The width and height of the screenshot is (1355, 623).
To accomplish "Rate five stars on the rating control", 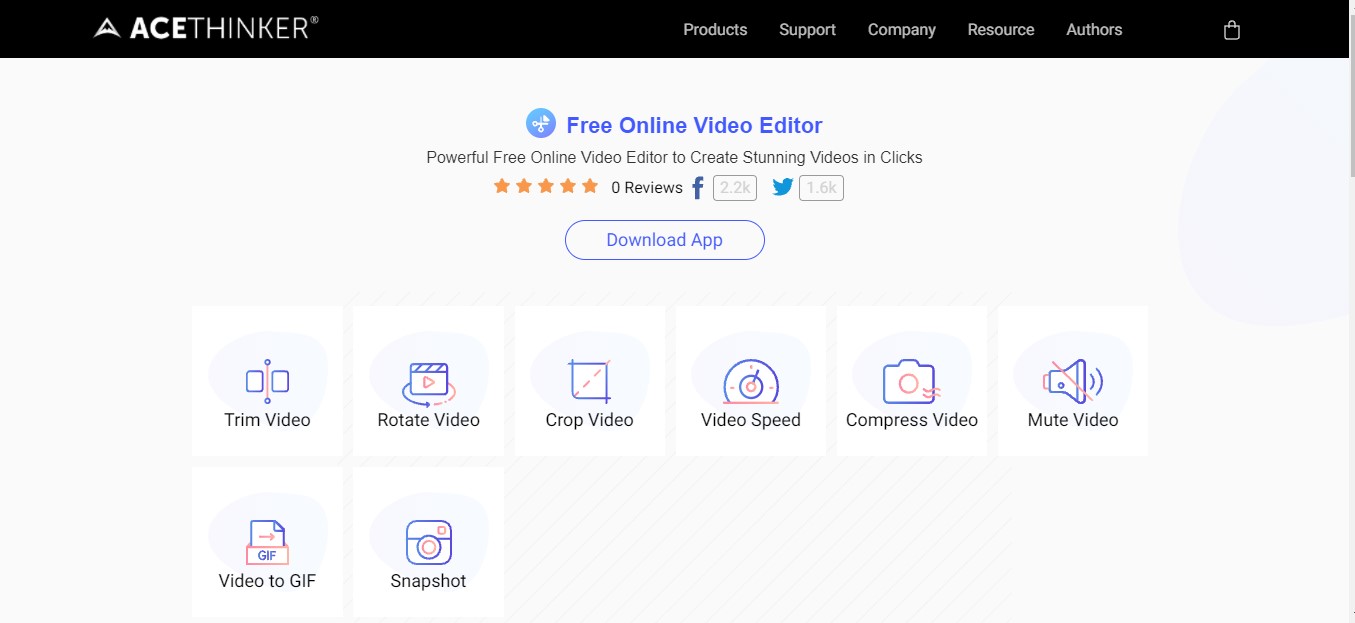I will [589, 185].
